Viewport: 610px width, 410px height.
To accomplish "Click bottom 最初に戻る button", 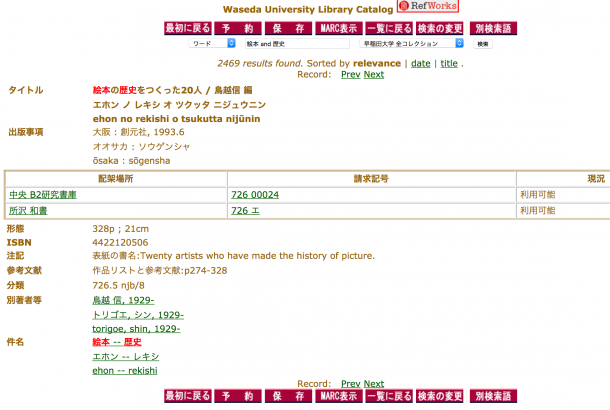I will (x=188, y=396).
